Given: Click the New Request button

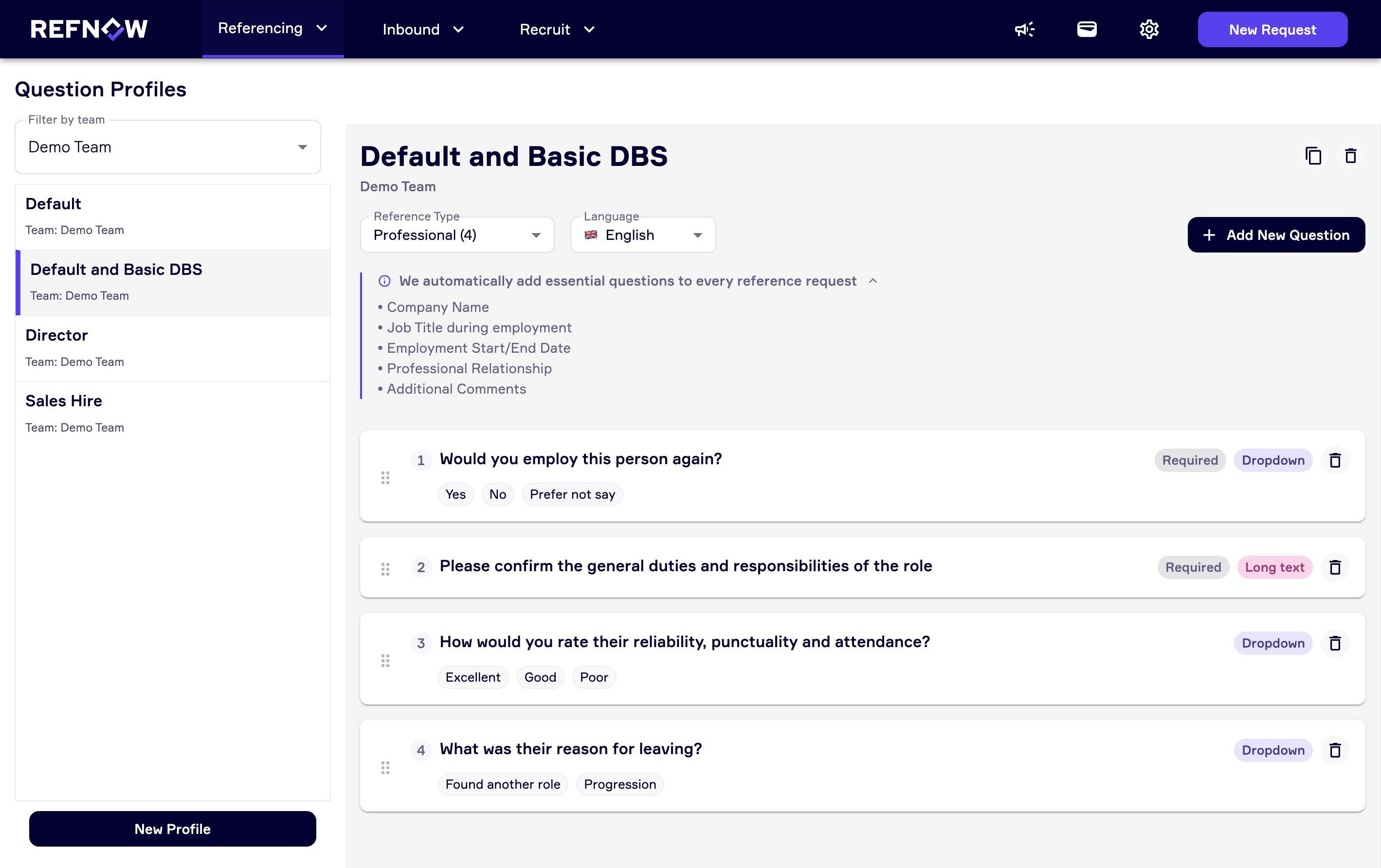Looking at the screenshot, I should pyautogui.click(x=1272, y=29).
